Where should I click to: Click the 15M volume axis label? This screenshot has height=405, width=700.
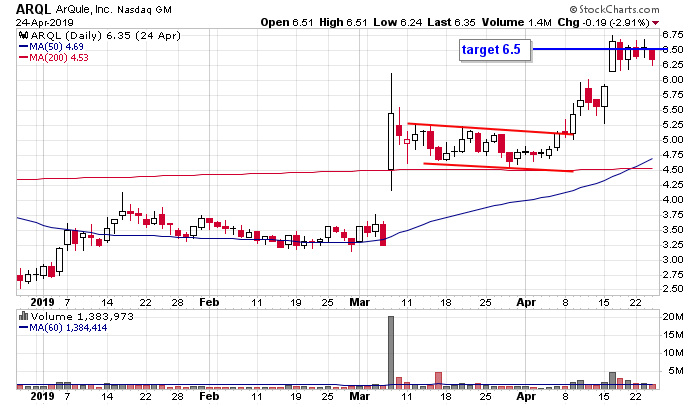(673, 335)
